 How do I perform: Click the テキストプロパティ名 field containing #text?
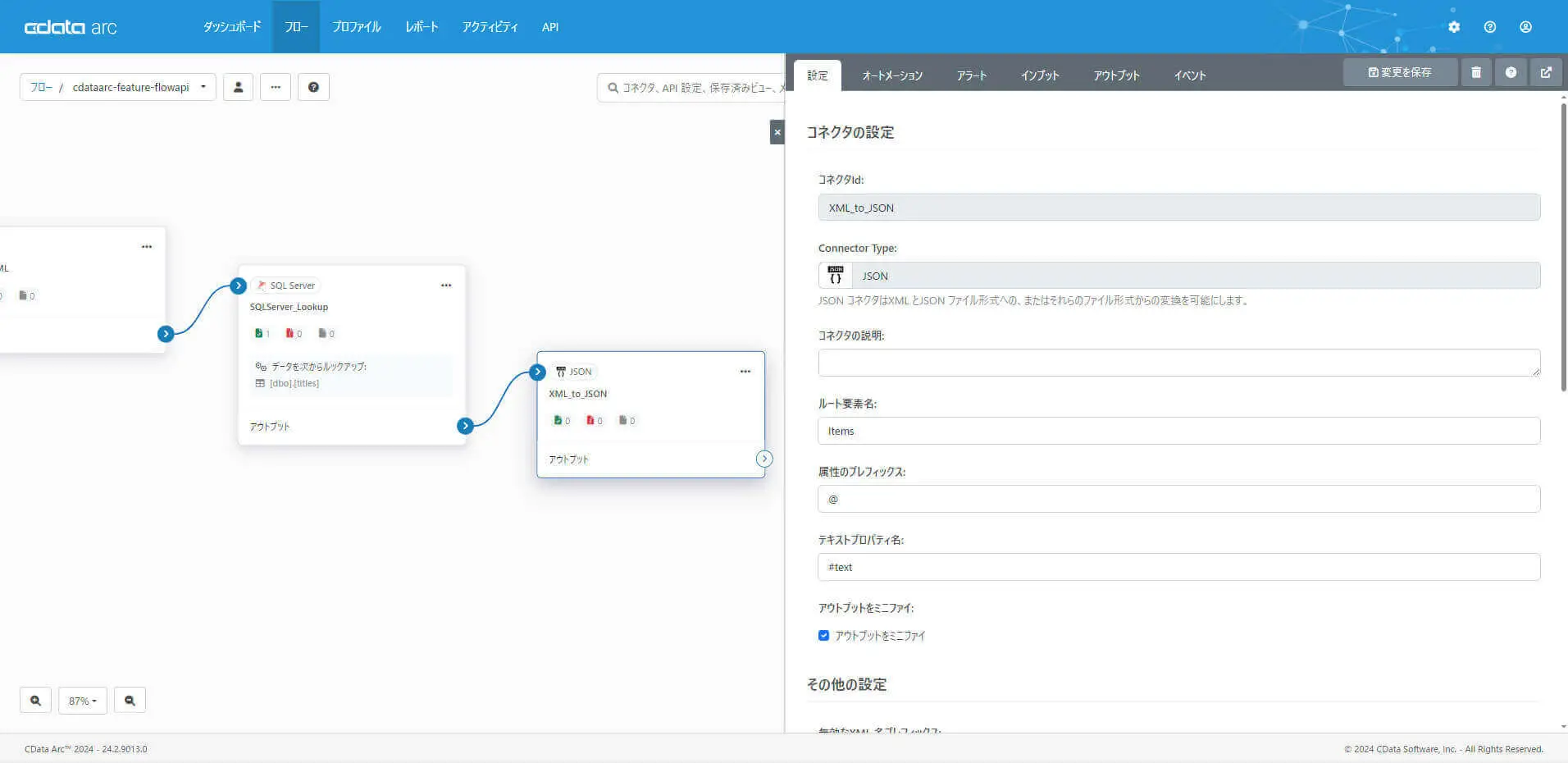point(1178,567)
